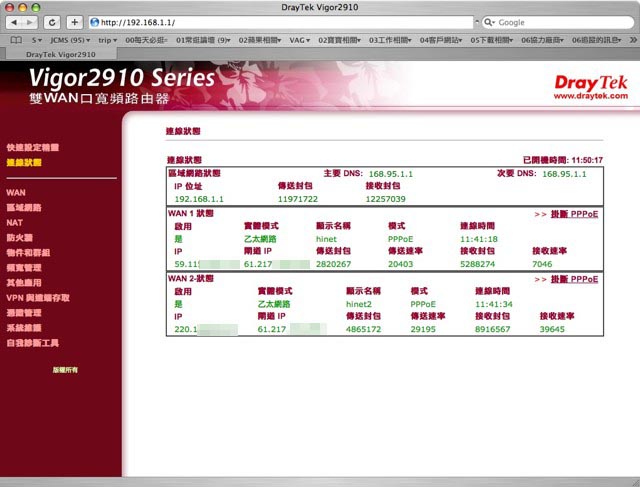This screenshot has height=487, width=640.
Task: Click WAN 1 connection time 11:41:18
Action: [479, 239]
